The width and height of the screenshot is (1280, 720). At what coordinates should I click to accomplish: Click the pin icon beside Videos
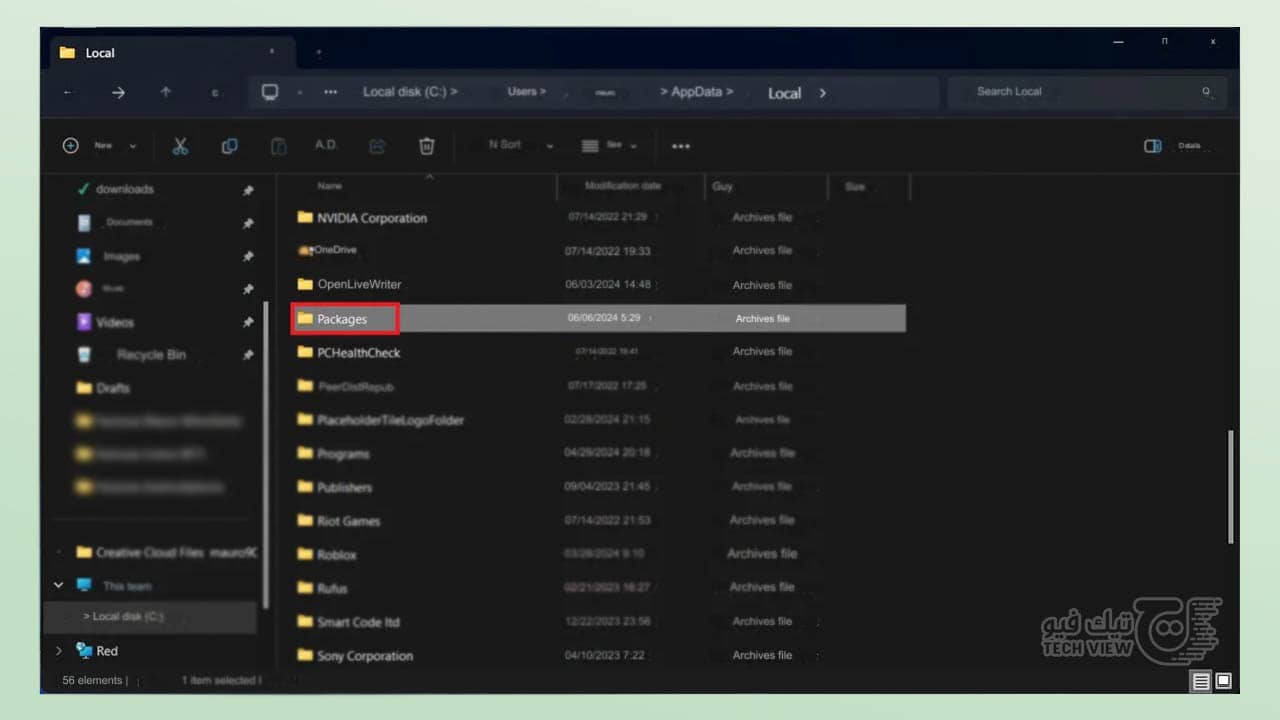(248, 323)
